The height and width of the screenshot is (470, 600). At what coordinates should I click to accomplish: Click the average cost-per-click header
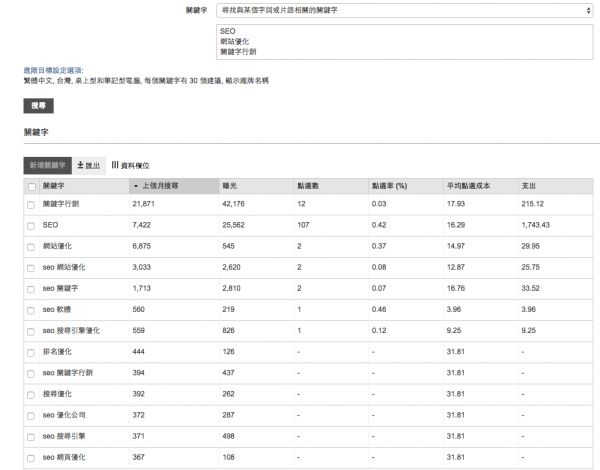[481, 186]
